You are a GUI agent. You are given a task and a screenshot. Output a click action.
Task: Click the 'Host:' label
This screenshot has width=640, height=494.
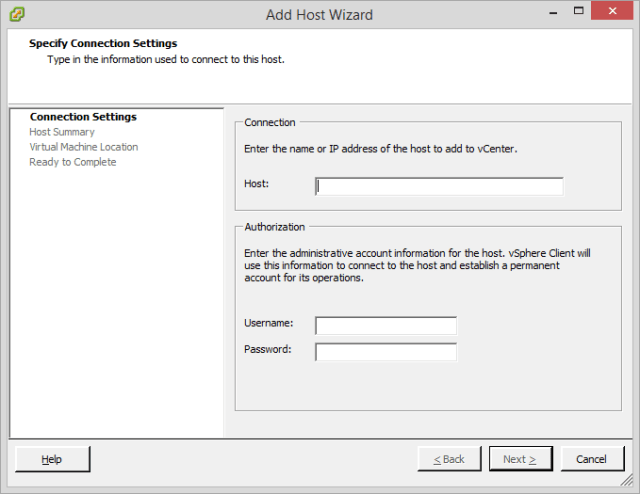click(256, 184)
